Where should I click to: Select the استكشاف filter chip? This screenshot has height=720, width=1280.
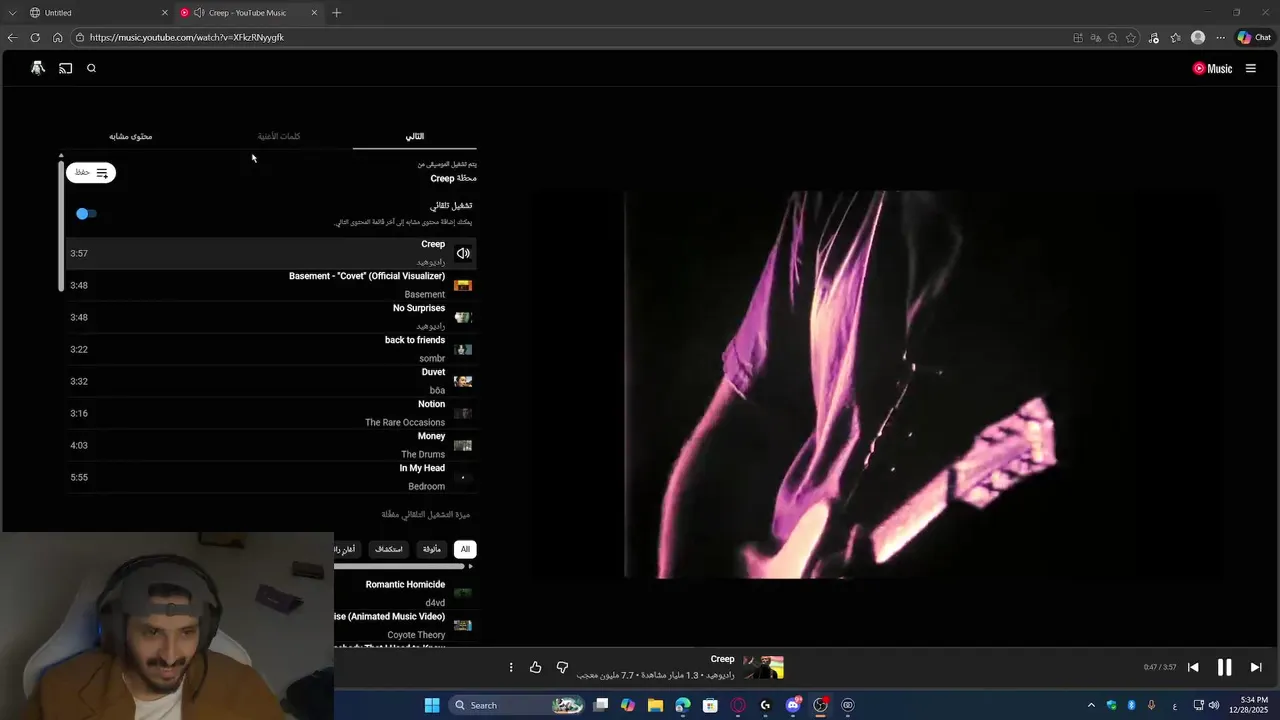tap(389, 549)
